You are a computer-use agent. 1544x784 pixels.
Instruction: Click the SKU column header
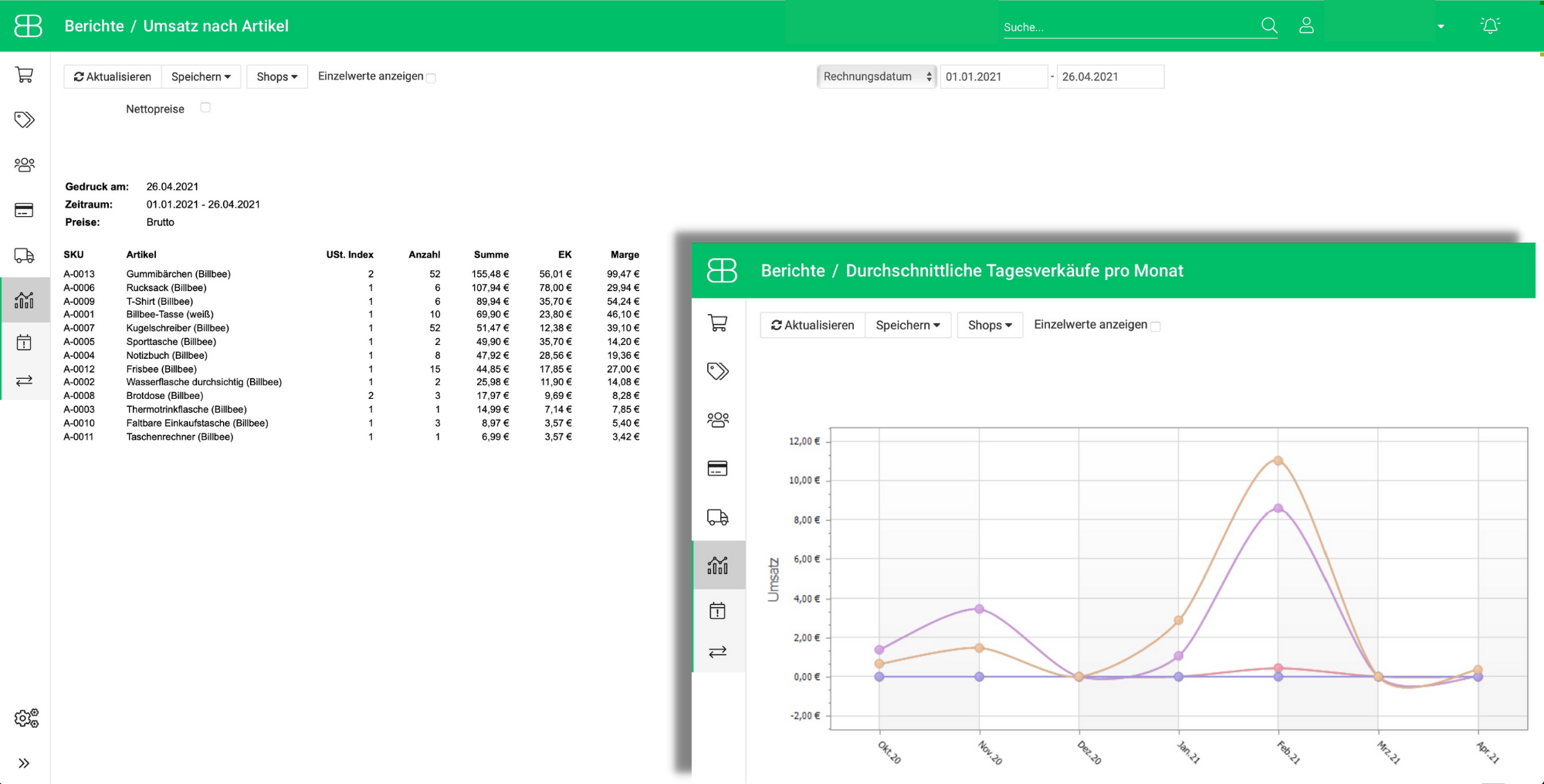pos(73,255)
